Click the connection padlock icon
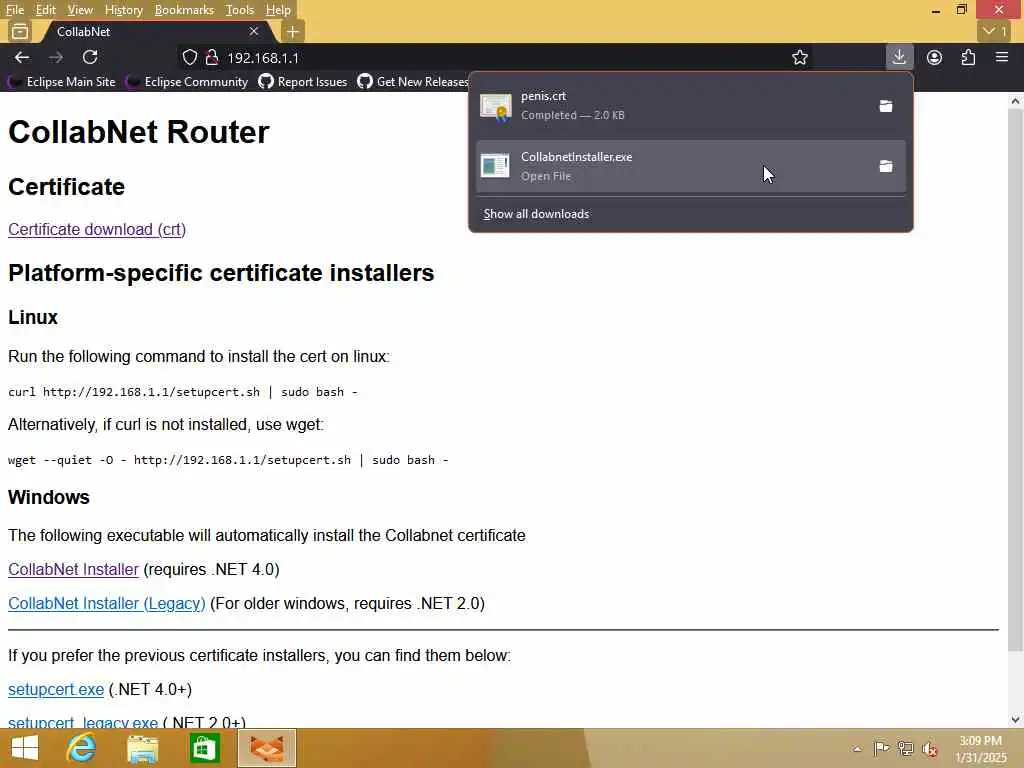 [x=212, y=57]
